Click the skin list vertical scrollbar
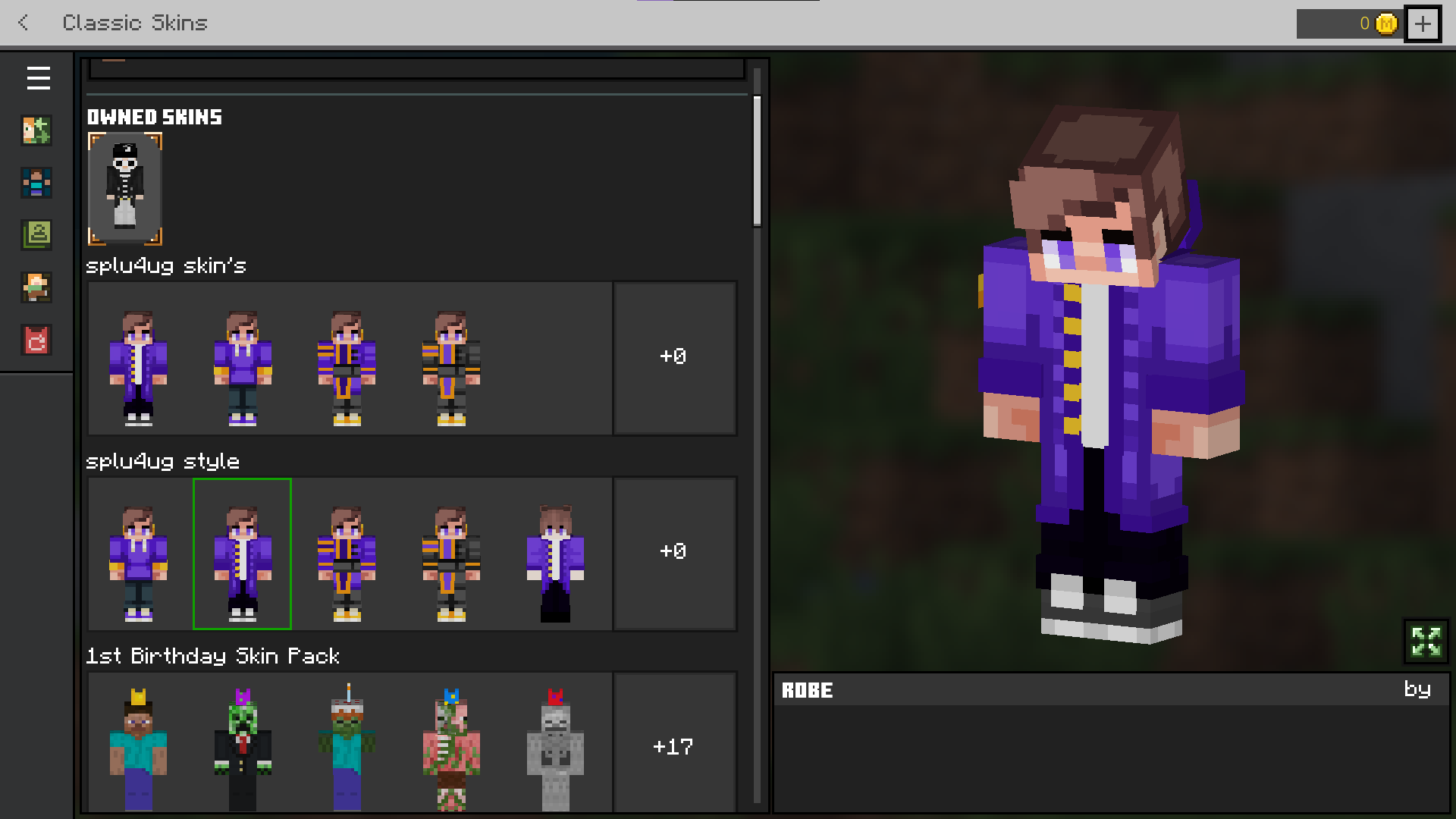This screenshot has width=1456, height=819. click(x=757, y=162)
